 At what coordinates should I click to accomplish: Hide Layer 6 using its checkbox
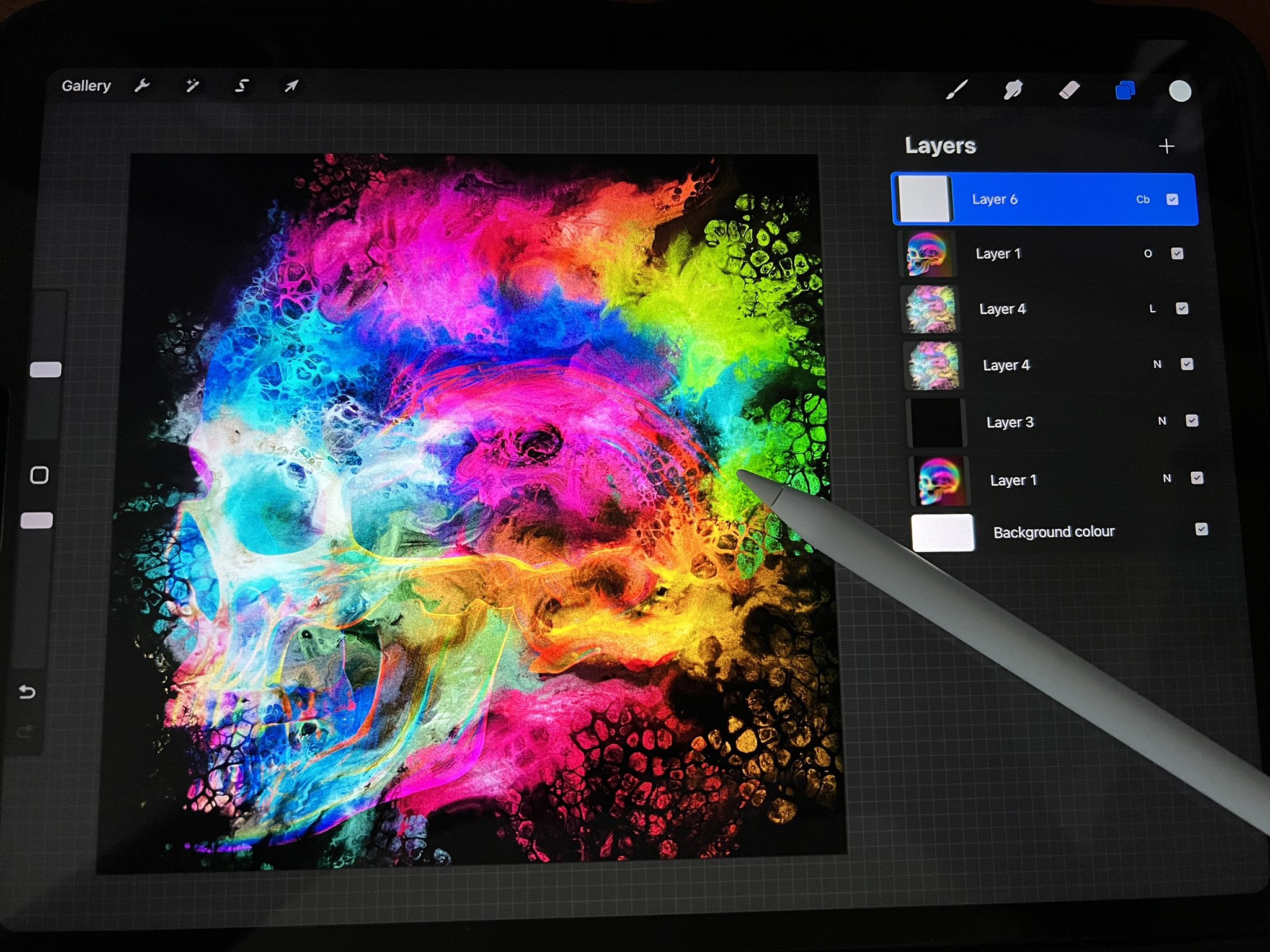[1172, 199]
